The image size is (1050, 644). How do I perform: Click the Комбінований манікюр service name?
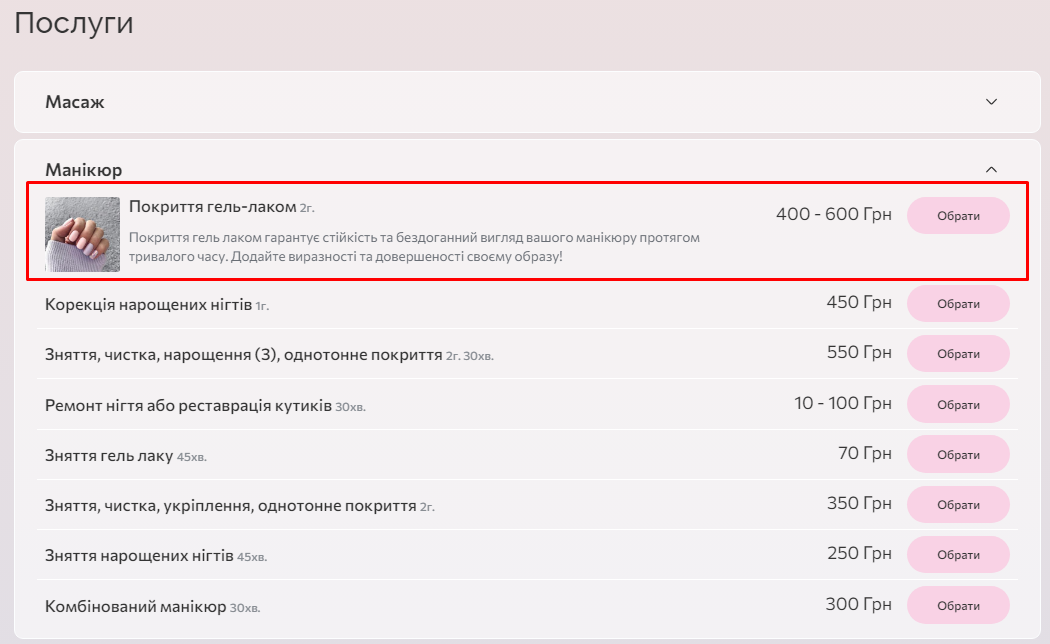(x=136, y=607)
